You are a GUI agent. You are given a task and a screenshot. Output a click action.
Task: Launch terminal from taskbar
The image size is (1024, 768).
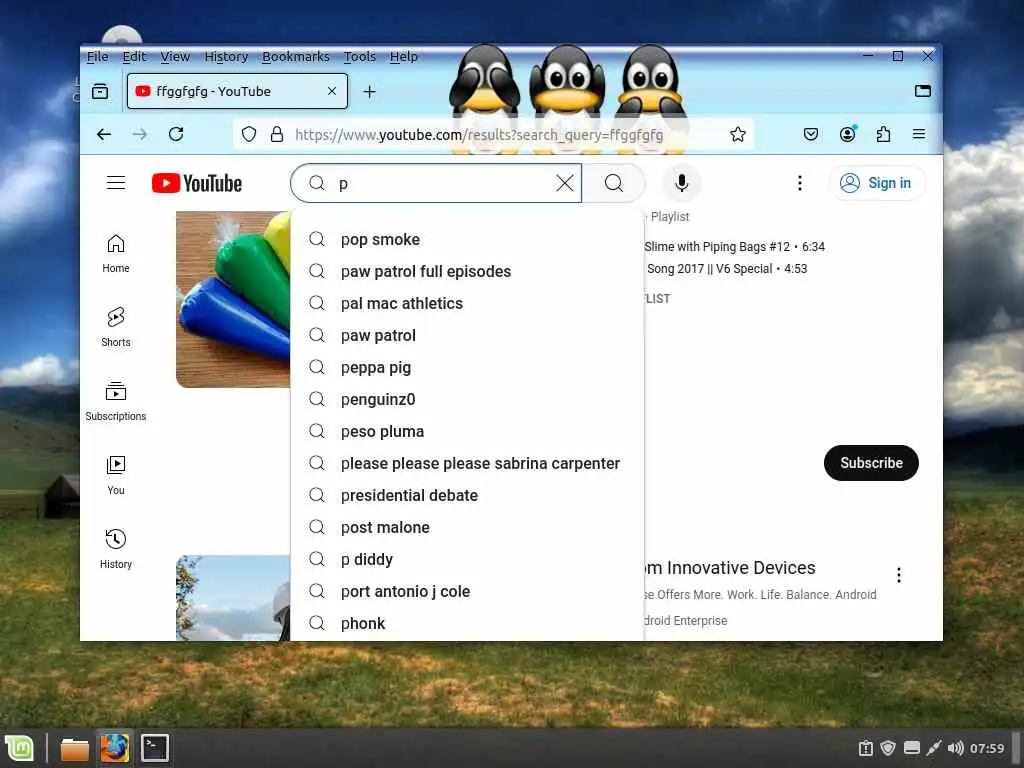[155, 748]
